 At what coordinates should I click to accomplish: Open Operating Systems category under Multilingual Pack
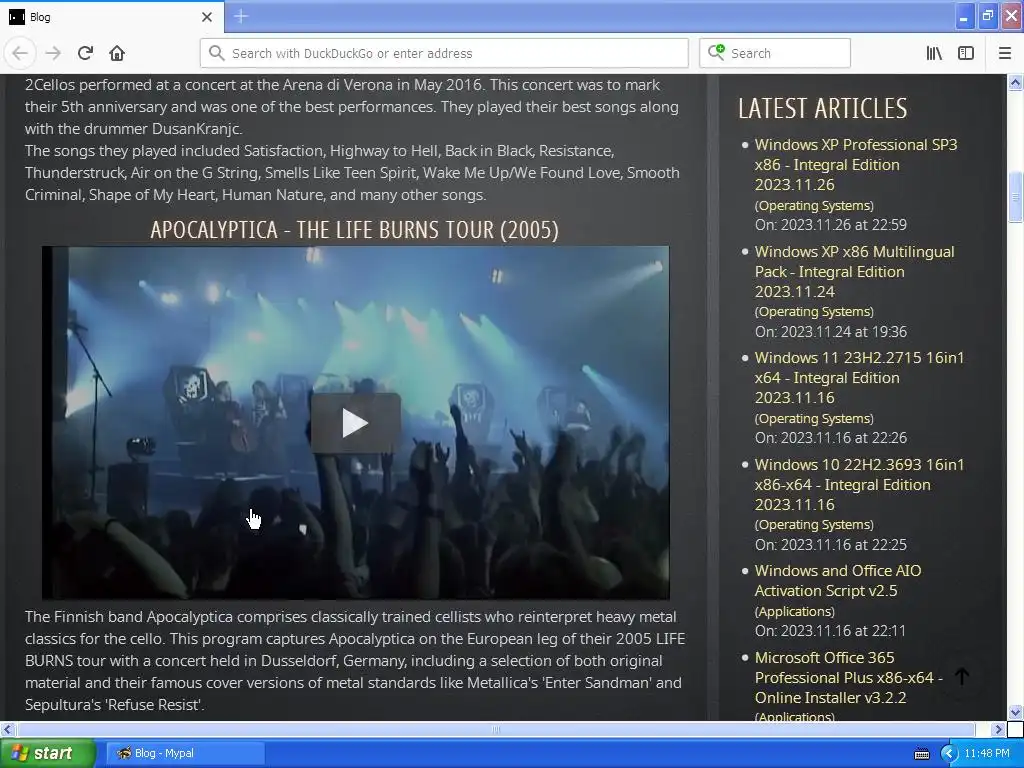[x=814, y=312]
